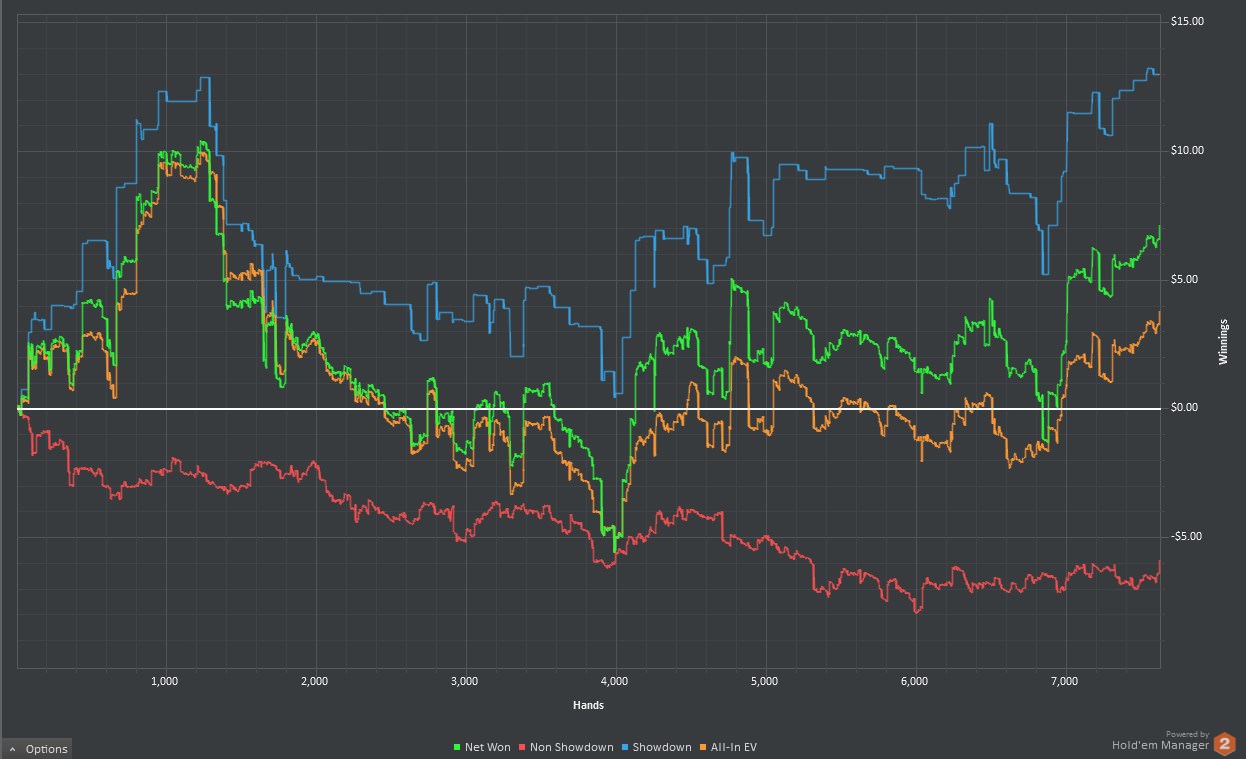The height and width of the screenshot is (759, 1246).
Task: Click the blue Showdown color swatch
Action: (626, 748)
